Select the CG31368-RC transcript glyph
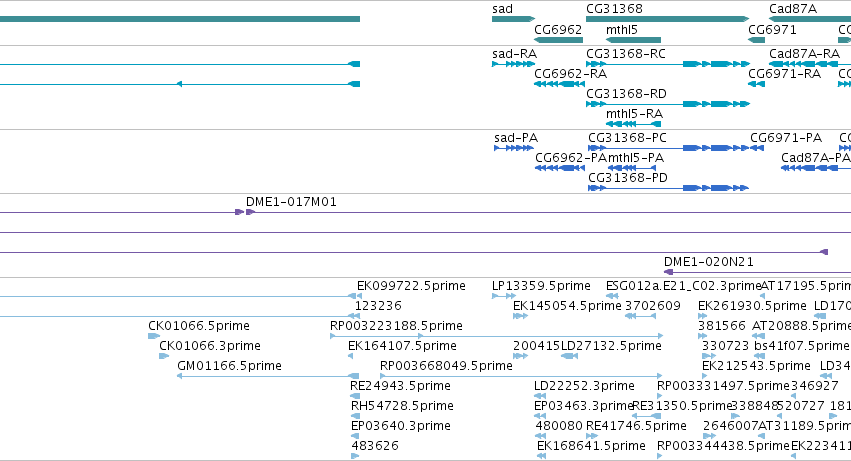Screen dimensions: 851x461 coord(668,64)
